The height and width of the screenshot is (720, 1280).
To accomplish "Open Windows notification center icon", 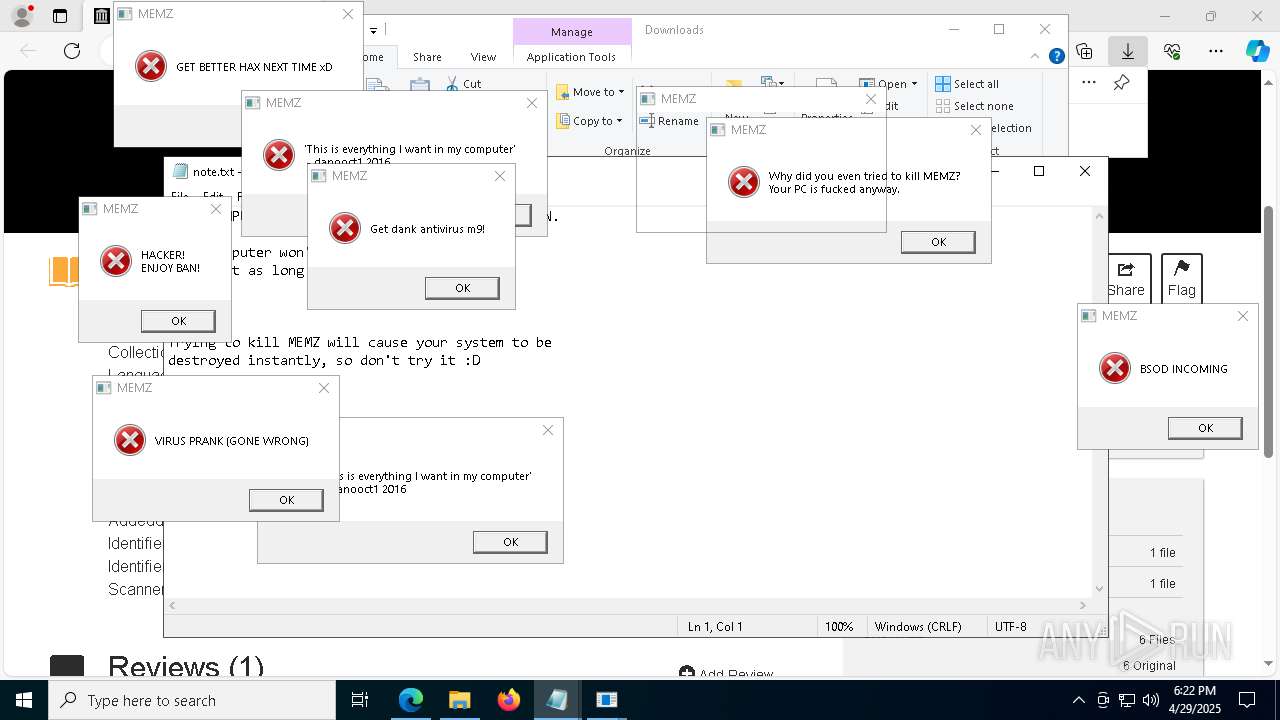I will (1248, 700).
